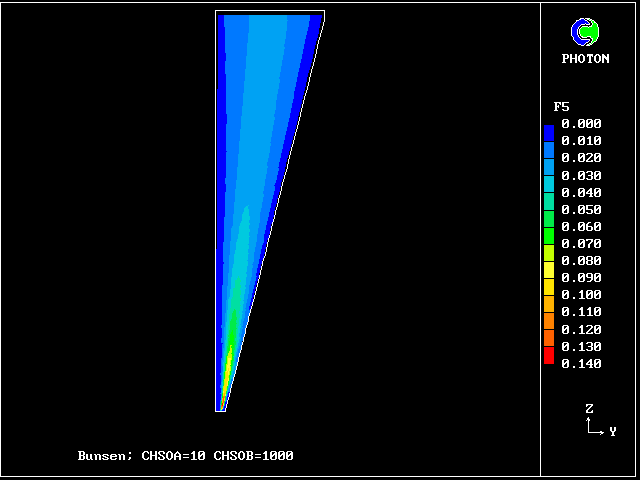Select the Bunsen CHSOA=10 CHSOB=1000 caption
640x480 pixels.
pyautogui.click(x=185, y=456)
